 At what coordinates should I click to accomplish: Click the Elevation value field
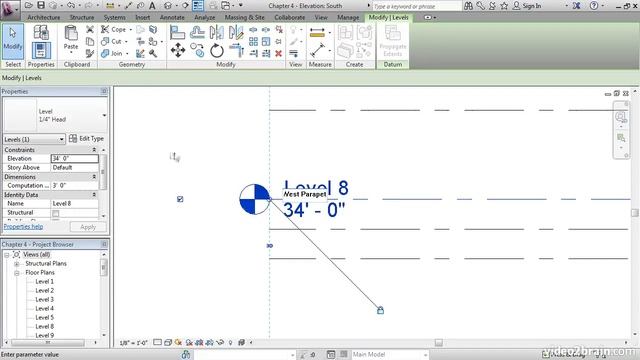[75, 158]
